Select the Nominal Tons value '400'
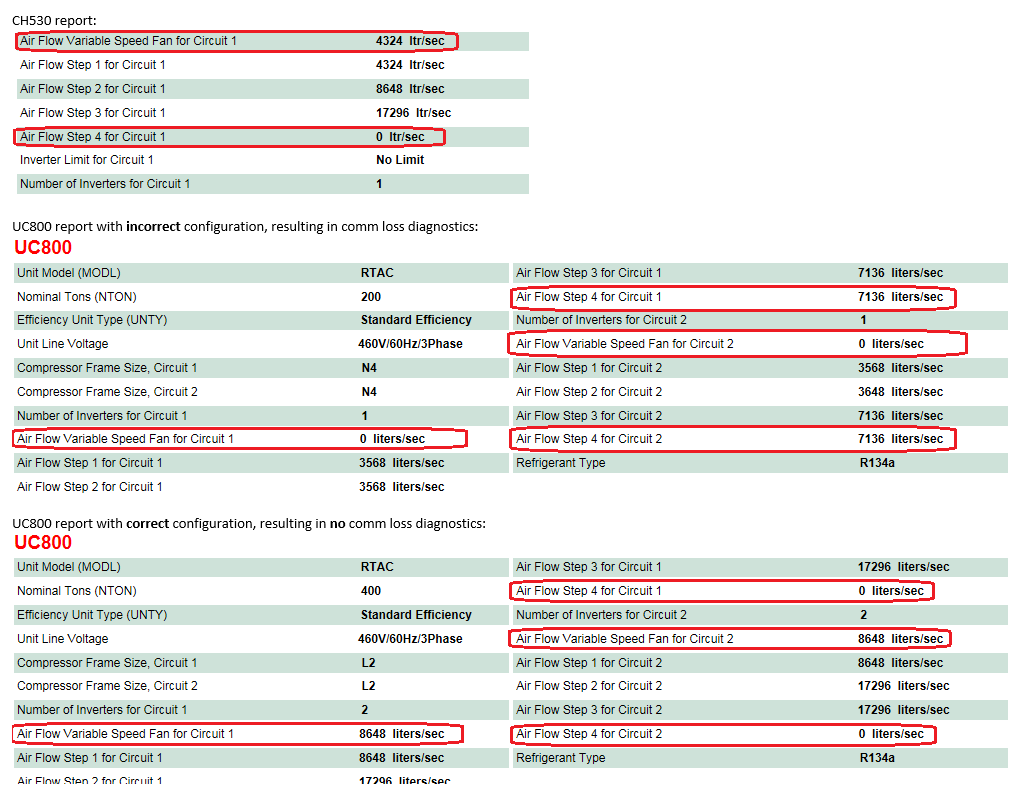Viewport: 1028px width, 800px height. (371, 591)
